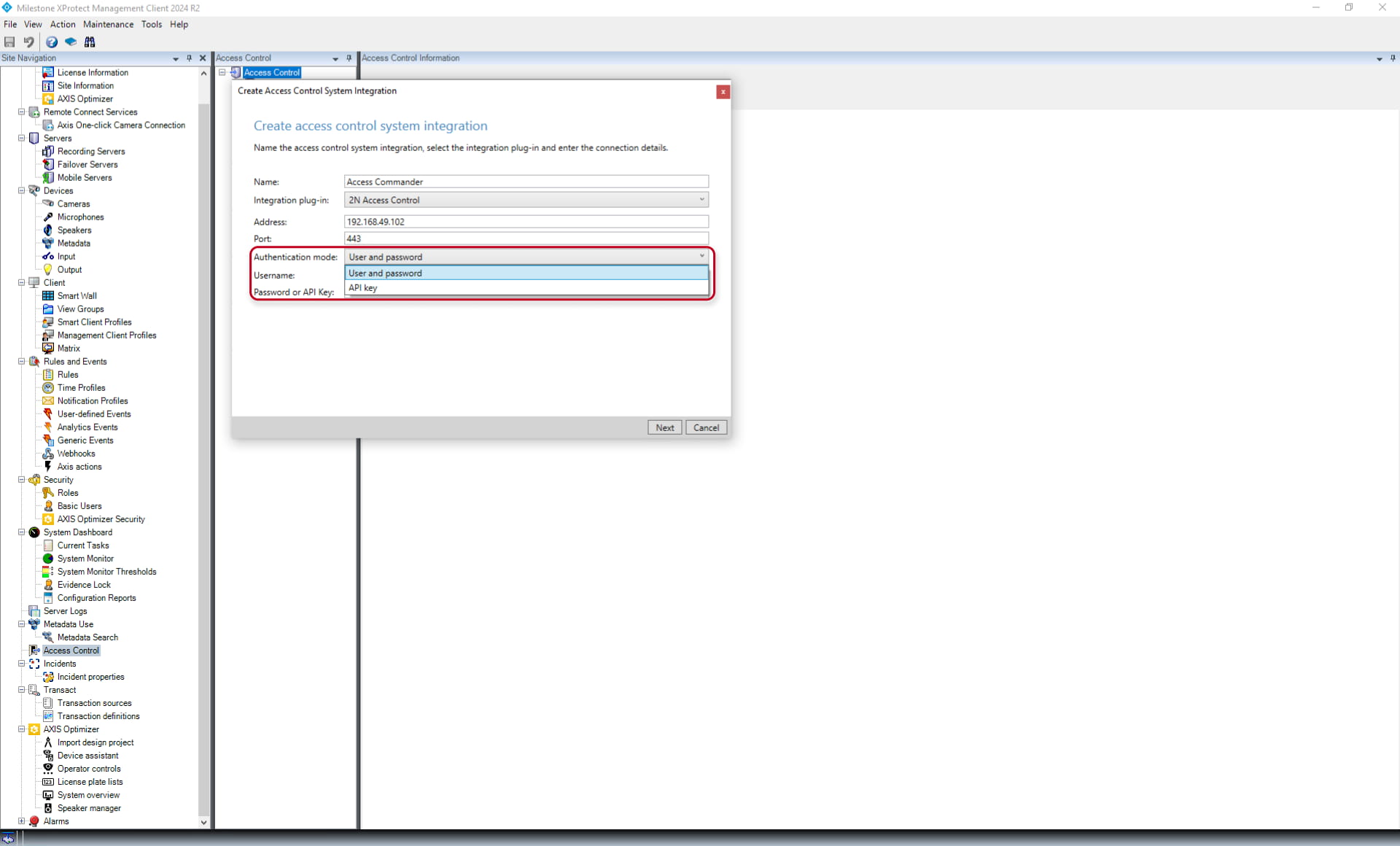1400x846 pixels.
Task: Click the View Groups folder icon
Action: click(48, 308)
